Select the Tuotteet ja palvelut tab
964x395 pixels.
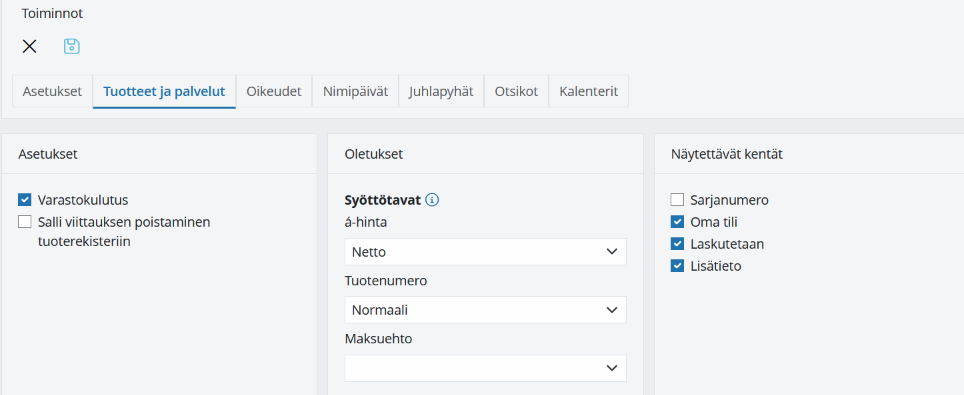tap(164, 92)
